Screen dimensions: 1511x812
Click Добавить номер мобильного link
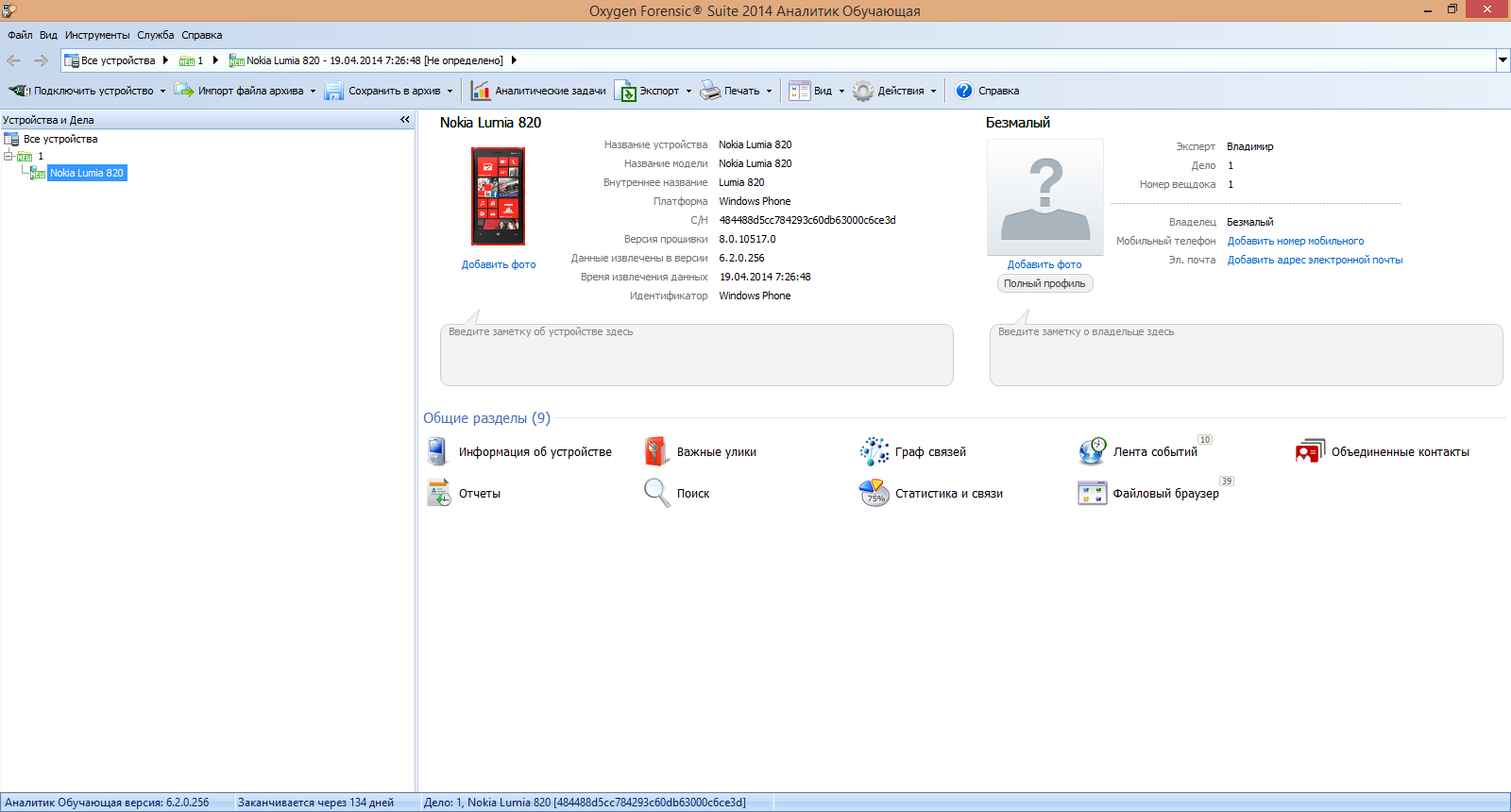click(1296, 241)
